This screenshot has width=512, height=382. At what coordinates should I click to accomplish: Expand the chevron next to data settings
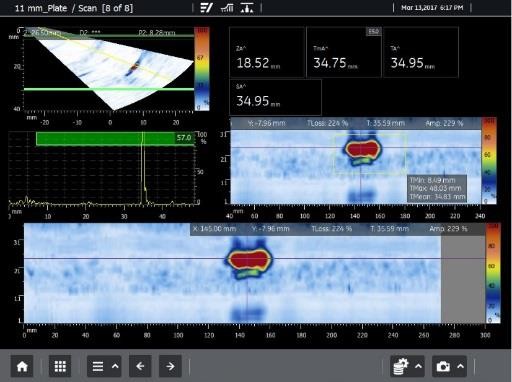coord(418,366)
